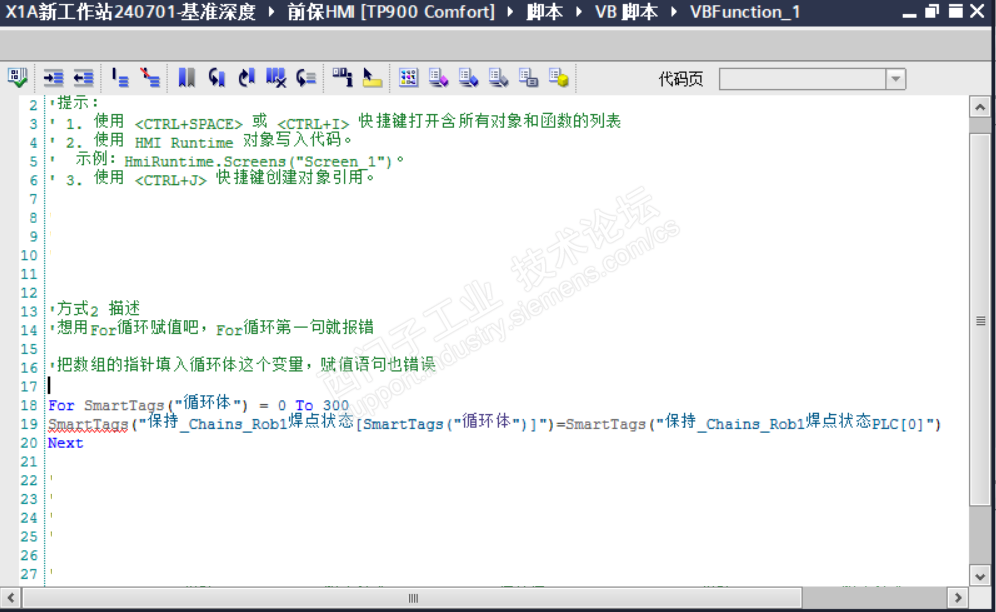Click PLC[0] at end of line 19
The height and width of the screenshot is (612, 996).
898,424
